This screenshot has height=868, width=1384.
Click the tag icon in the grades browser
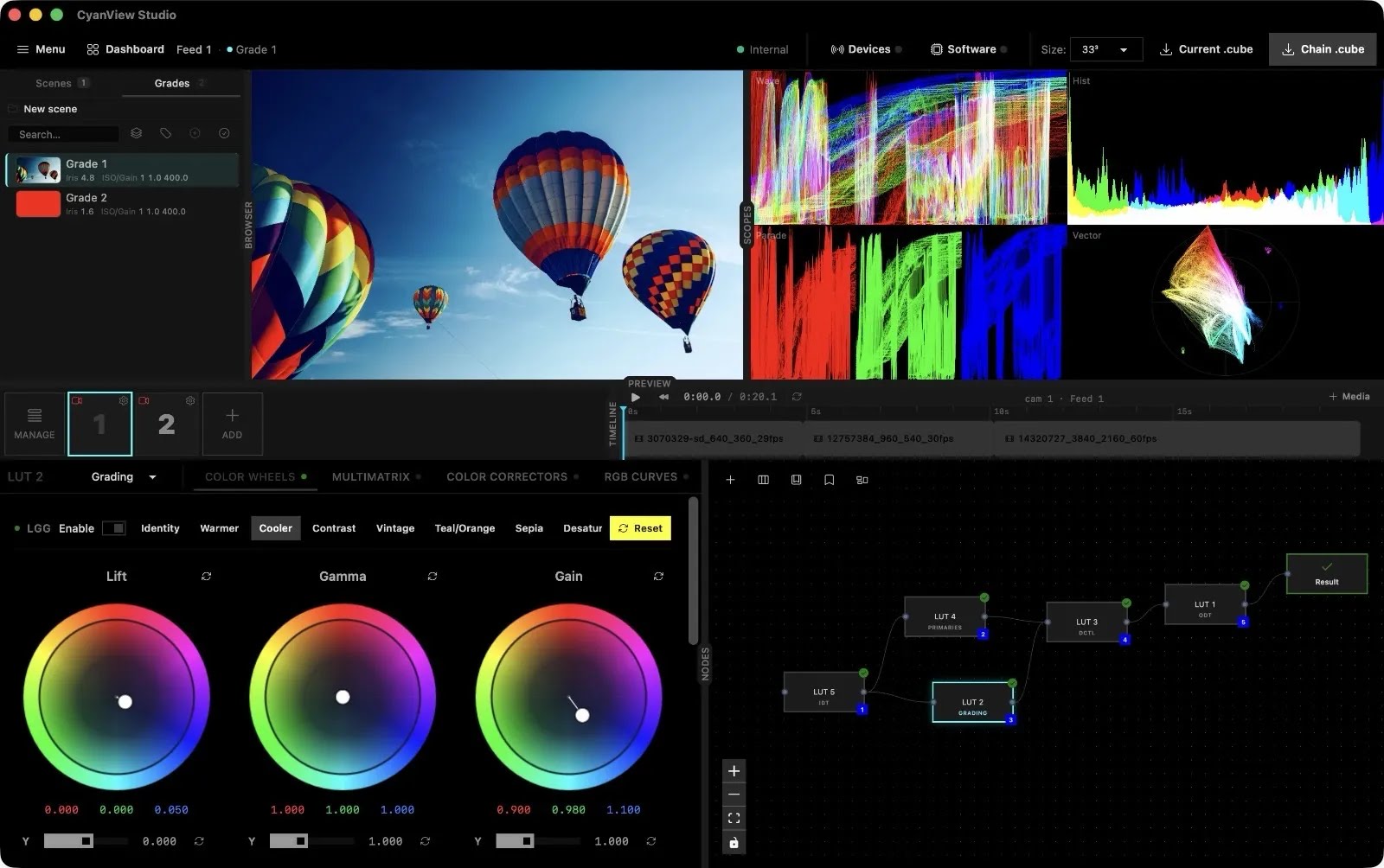(165, 133)
